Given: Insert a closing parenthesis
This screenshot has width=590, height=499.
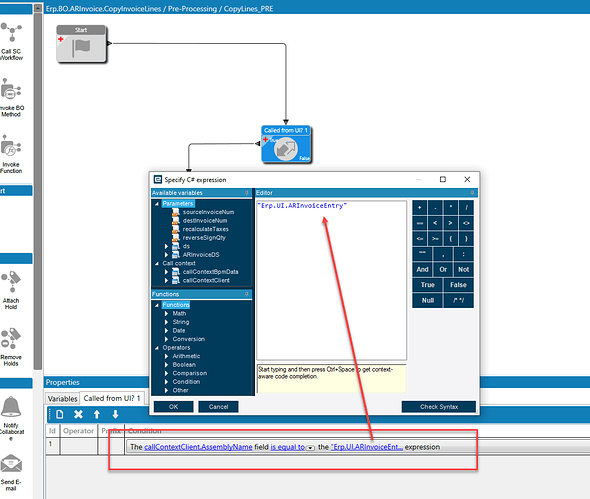Looking at the screenshot, I should point(466,239).
